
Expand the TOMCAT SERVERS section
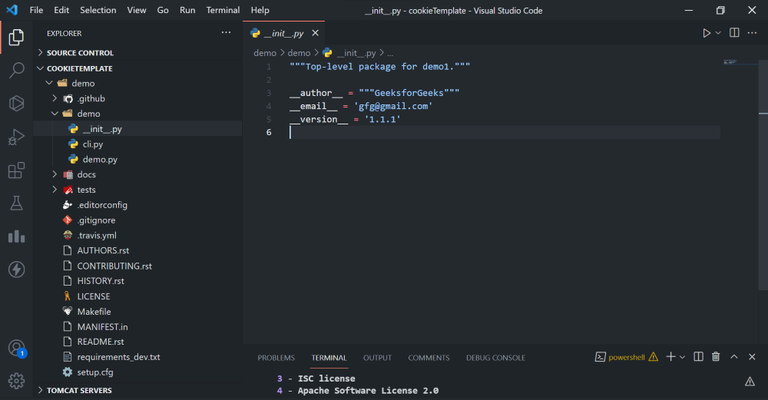[80, 391]
